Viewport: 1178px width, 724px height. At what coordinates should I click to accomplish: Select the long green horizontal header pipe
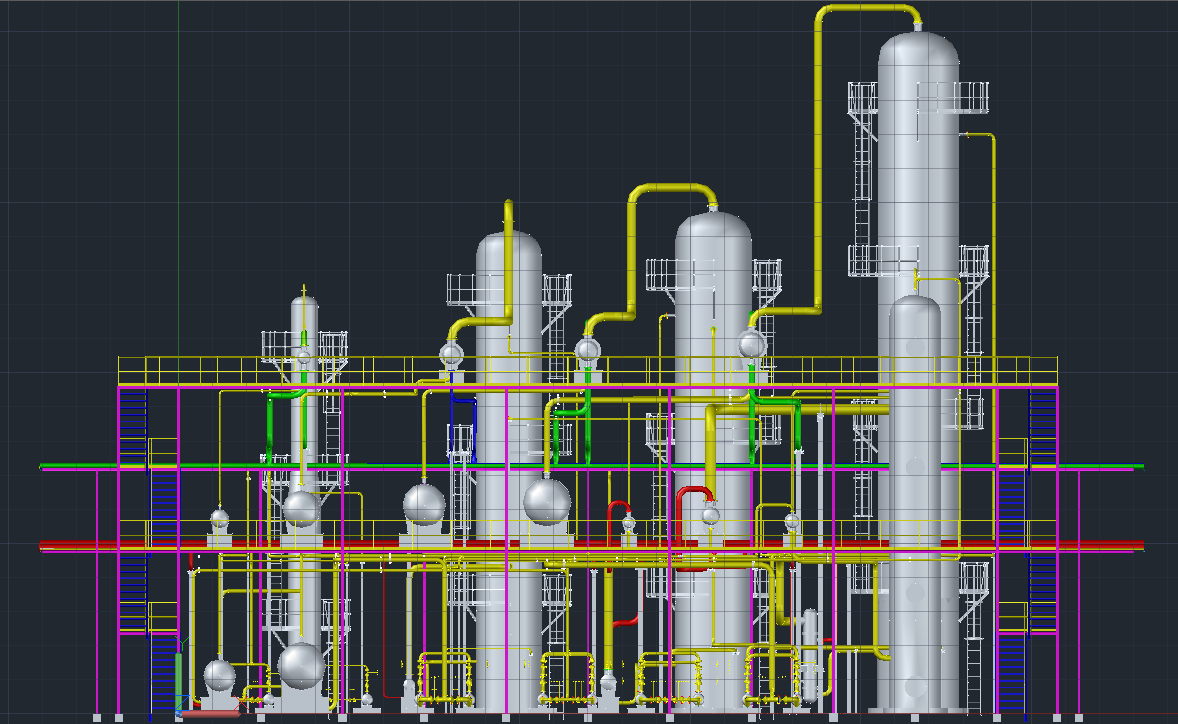click(591, 466)
